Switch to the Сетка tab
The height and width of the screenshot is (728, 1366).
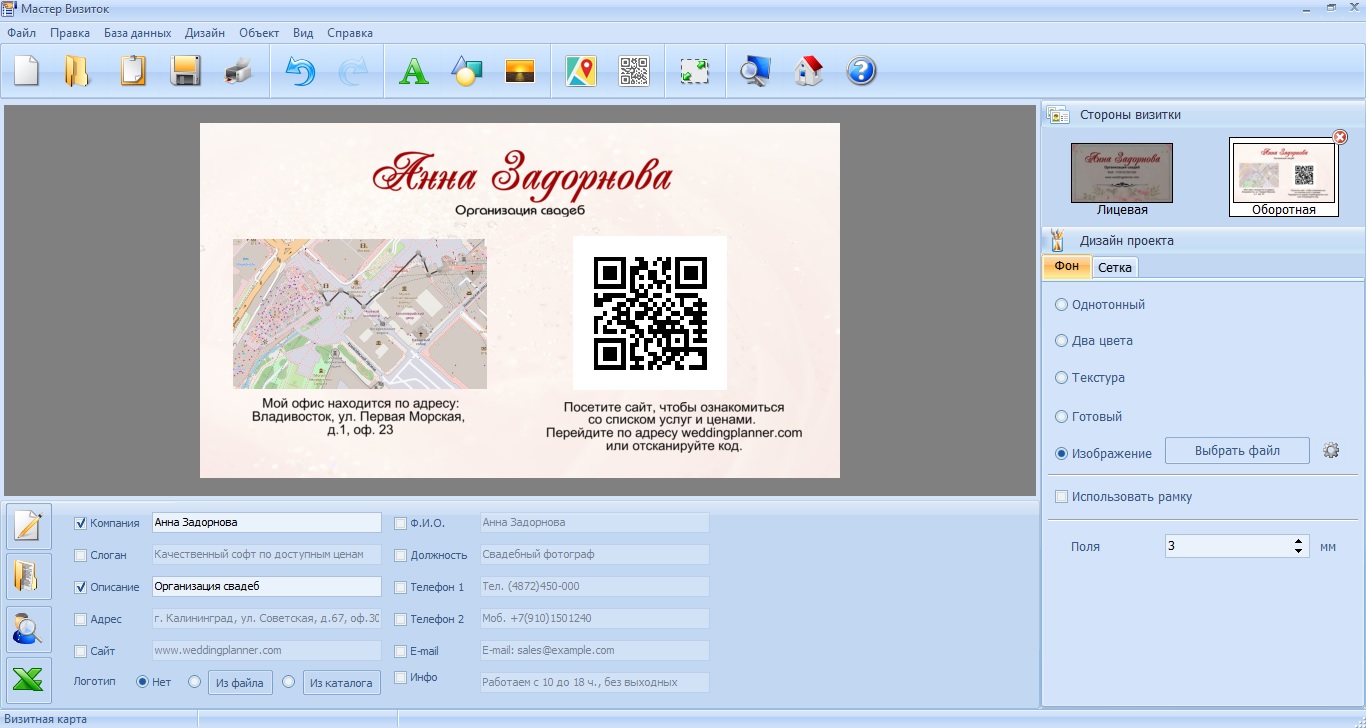coord(1115,267)
